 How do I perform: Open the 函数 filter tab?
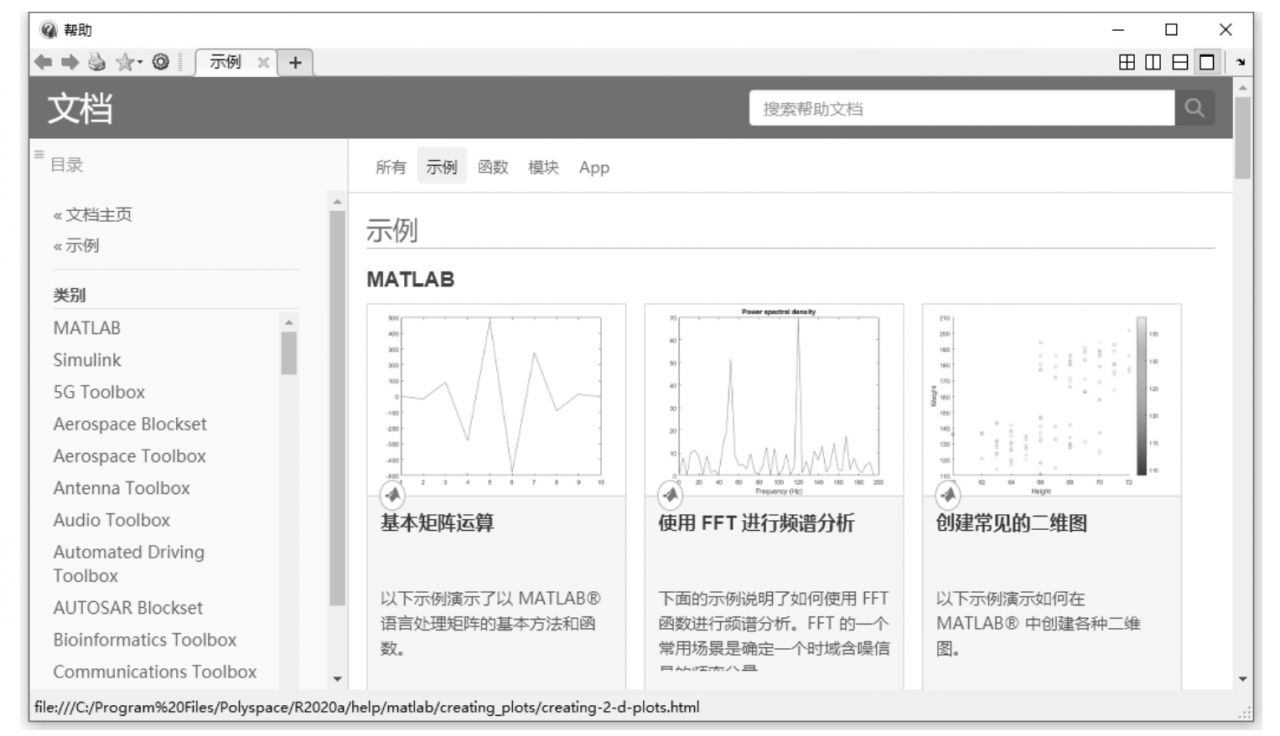(493, 168)
